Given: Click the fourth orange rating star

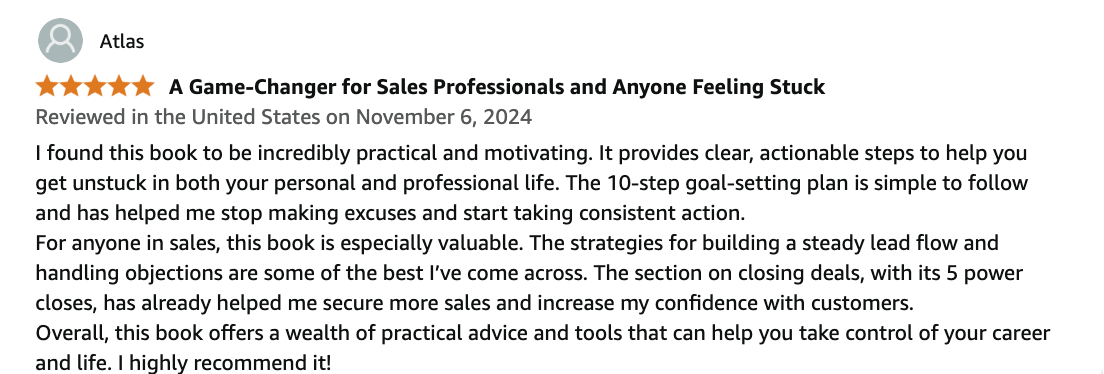Looking at the screenshot, I should pyautogui.click(x=119, y=87).
